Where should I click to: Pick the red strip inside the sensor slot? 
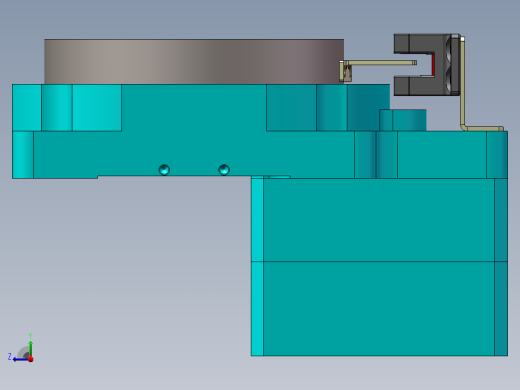click(433, 65)
